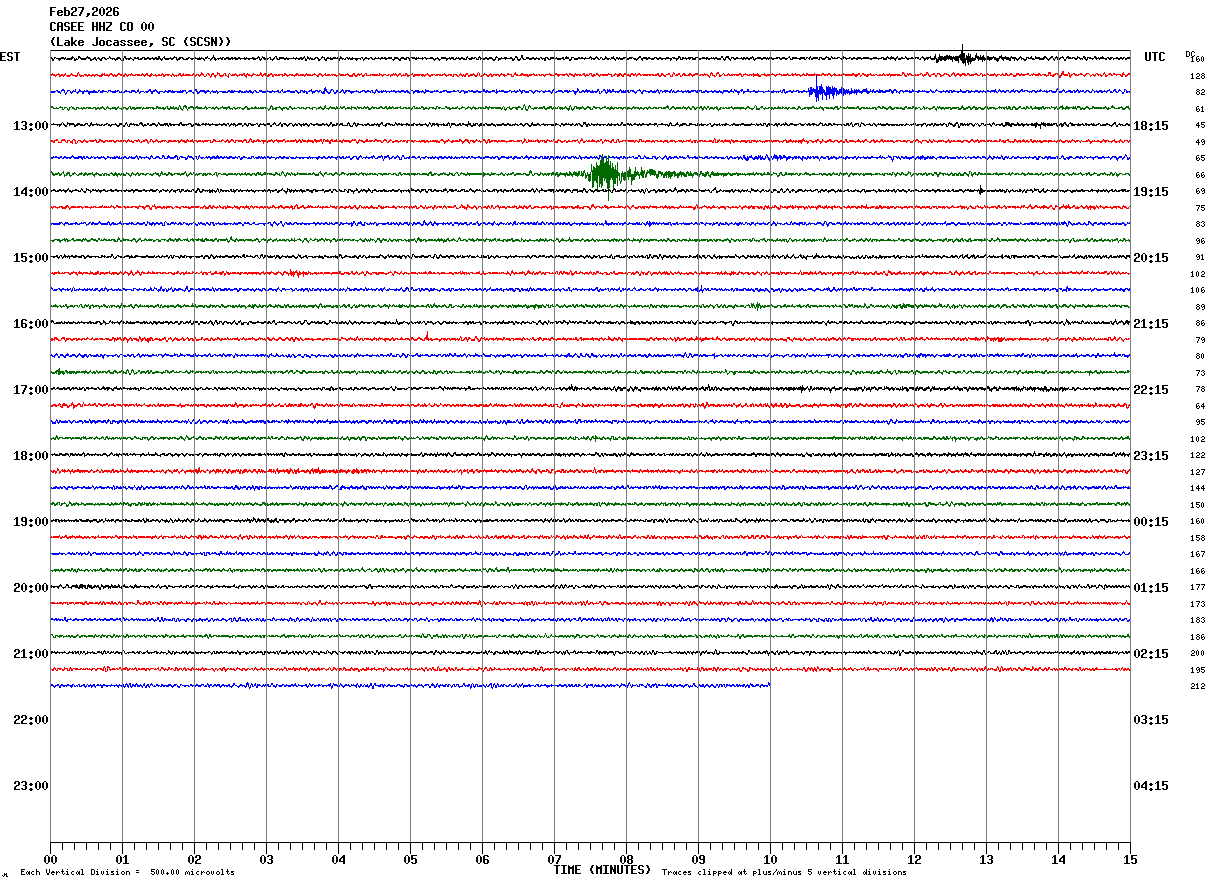This screenshot has width=1210, height=886.
Task: Click the DC offset value "200"
Action: pos(1197,653)
